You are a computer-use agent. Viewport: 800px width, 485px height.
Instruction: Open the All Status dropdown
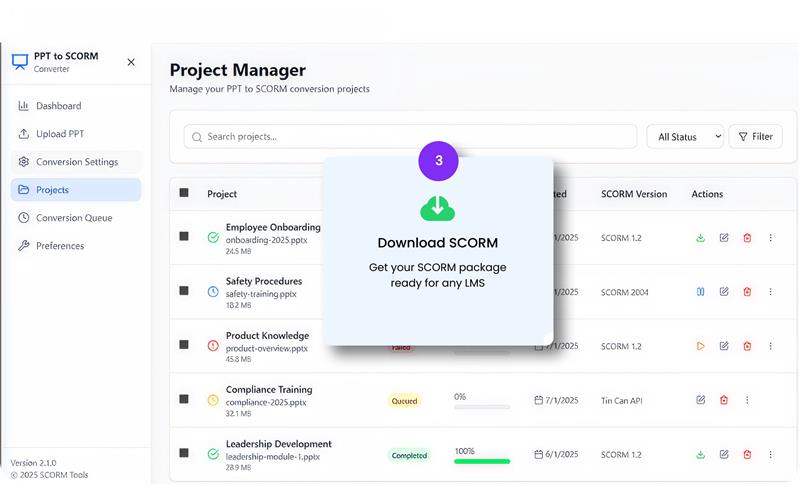(684, 137)
